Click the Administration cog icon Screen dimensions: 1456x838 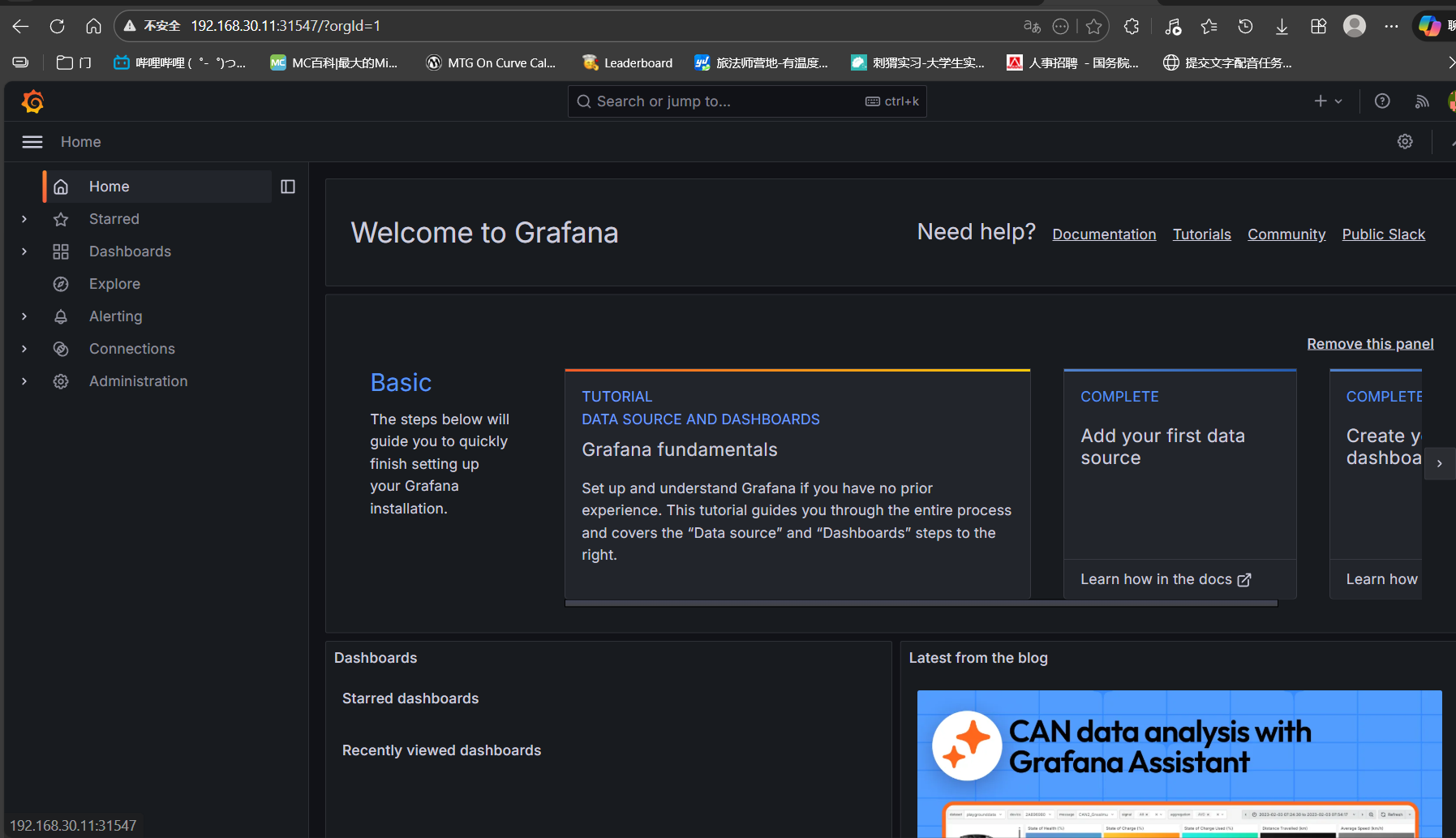click(61, 381)
